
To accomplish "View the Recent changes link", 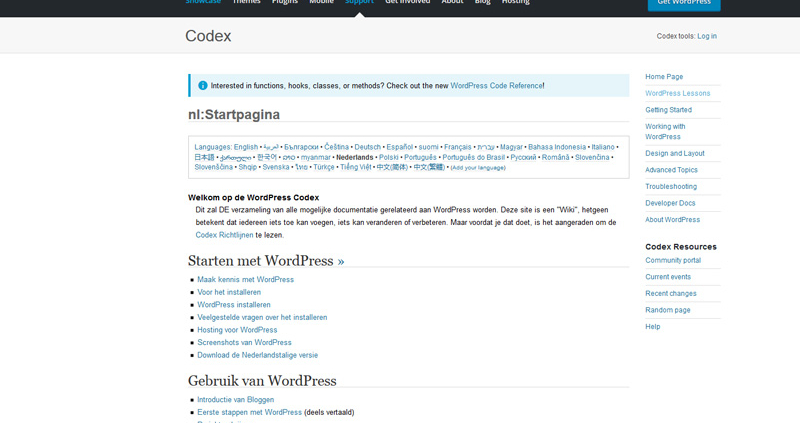I will pos(671,293).
